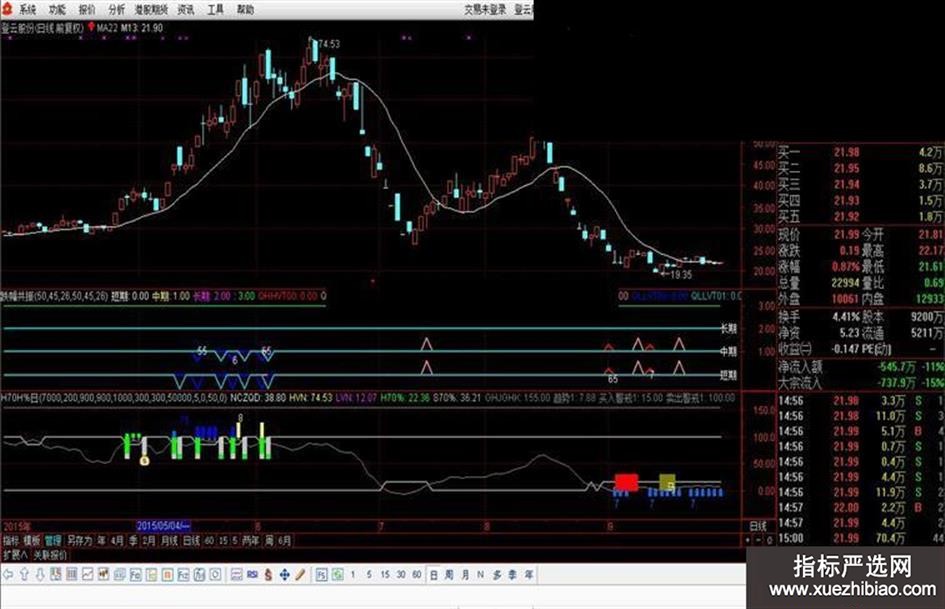Click the 买一 bid row

pyautogui.click(x=861, y=153)
